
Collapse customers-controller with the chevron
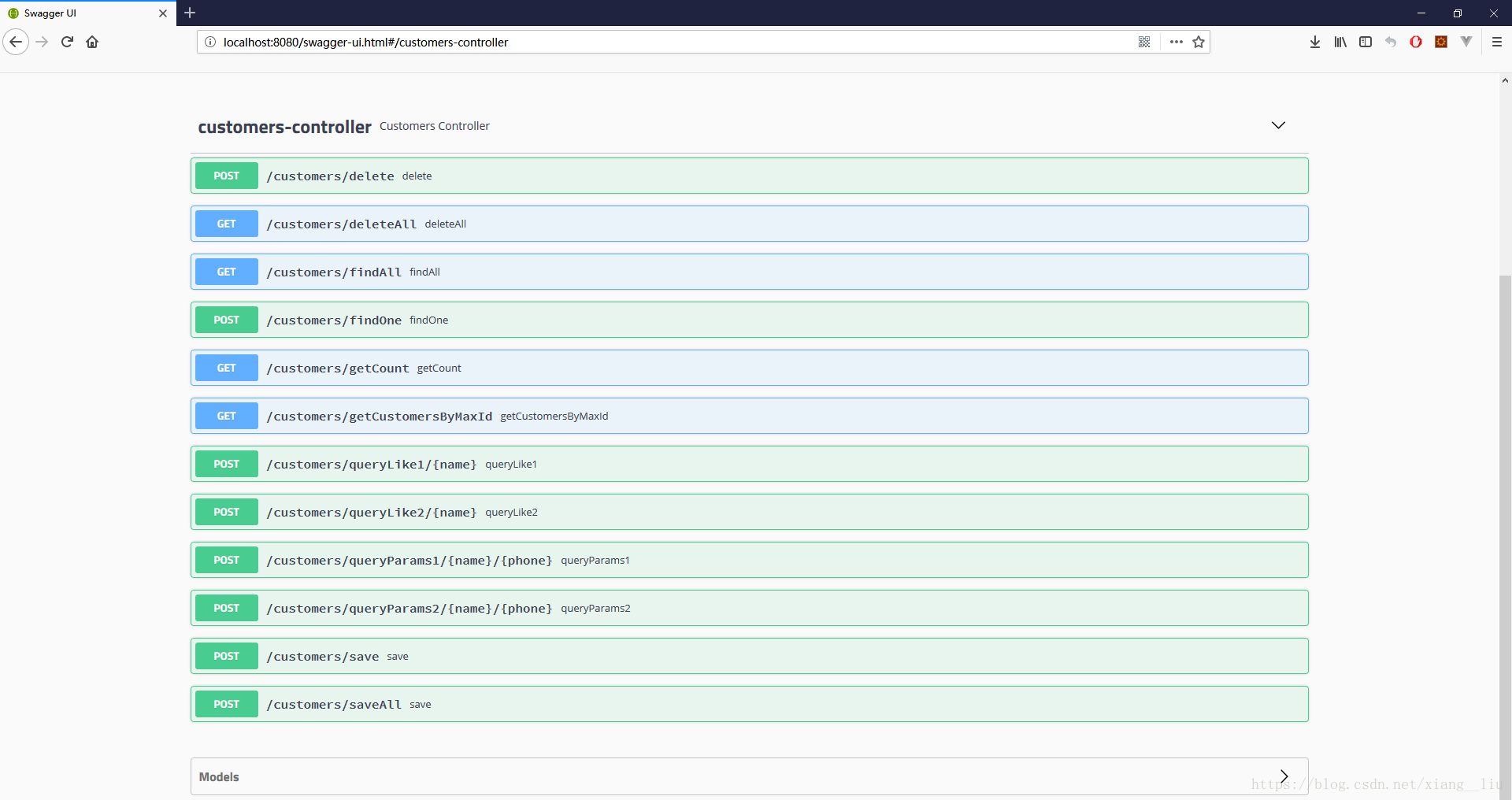1278,125
